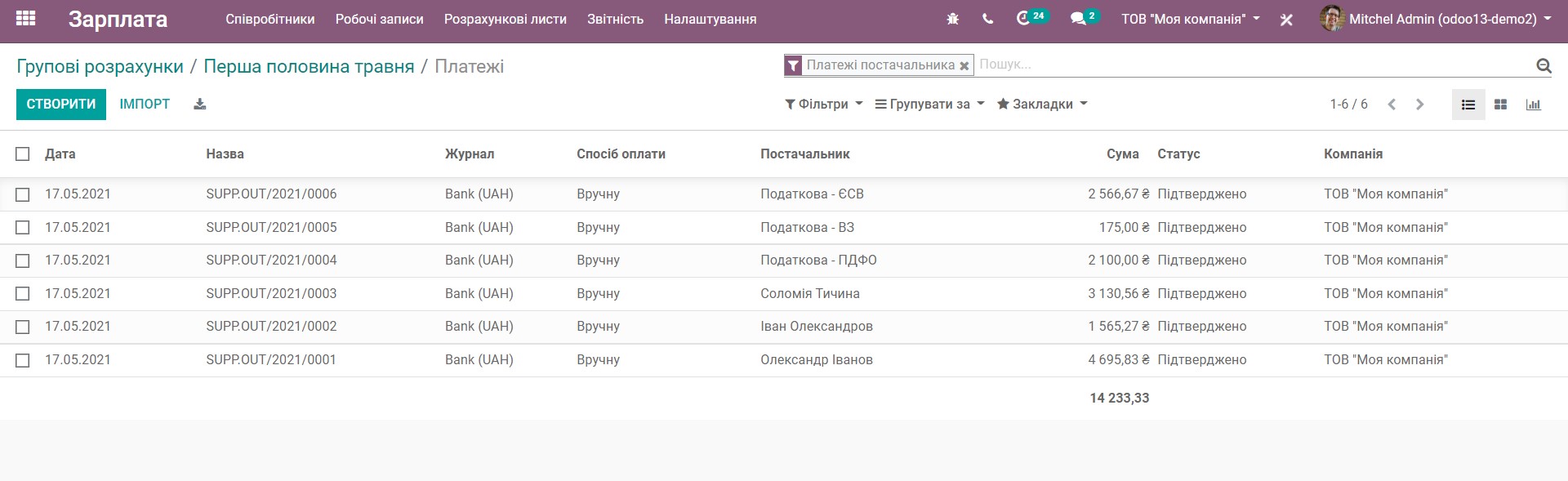Go to previous page arrow
1568x481 pixels.
coord(1392,105)
